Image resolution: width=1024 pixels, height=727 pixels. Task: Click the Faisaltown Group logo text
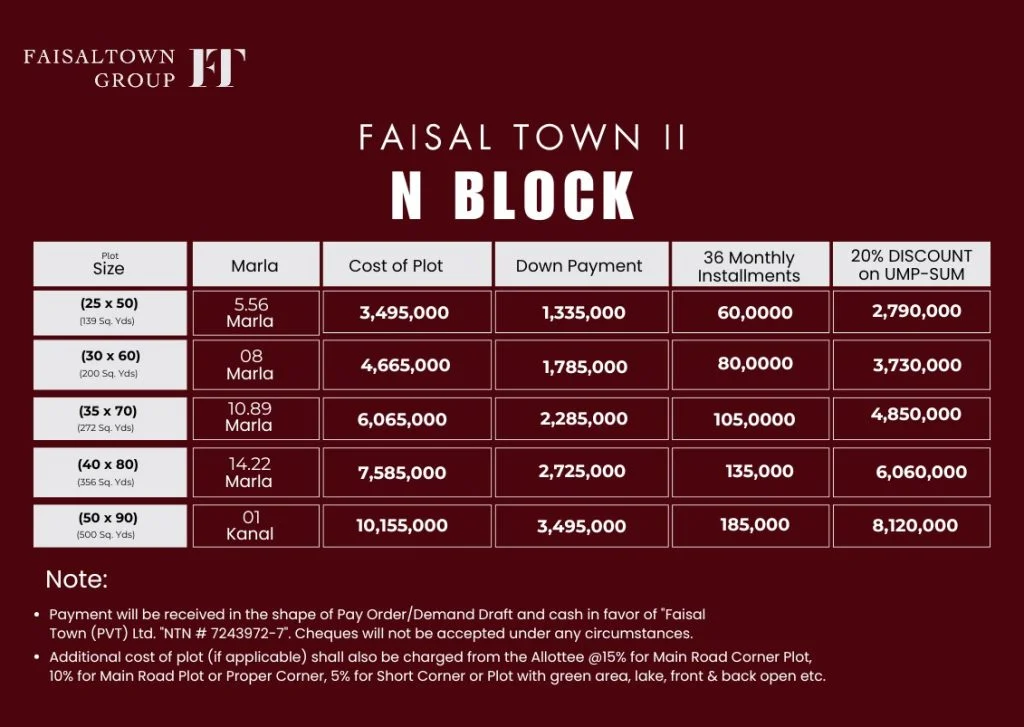pos(99,68)
